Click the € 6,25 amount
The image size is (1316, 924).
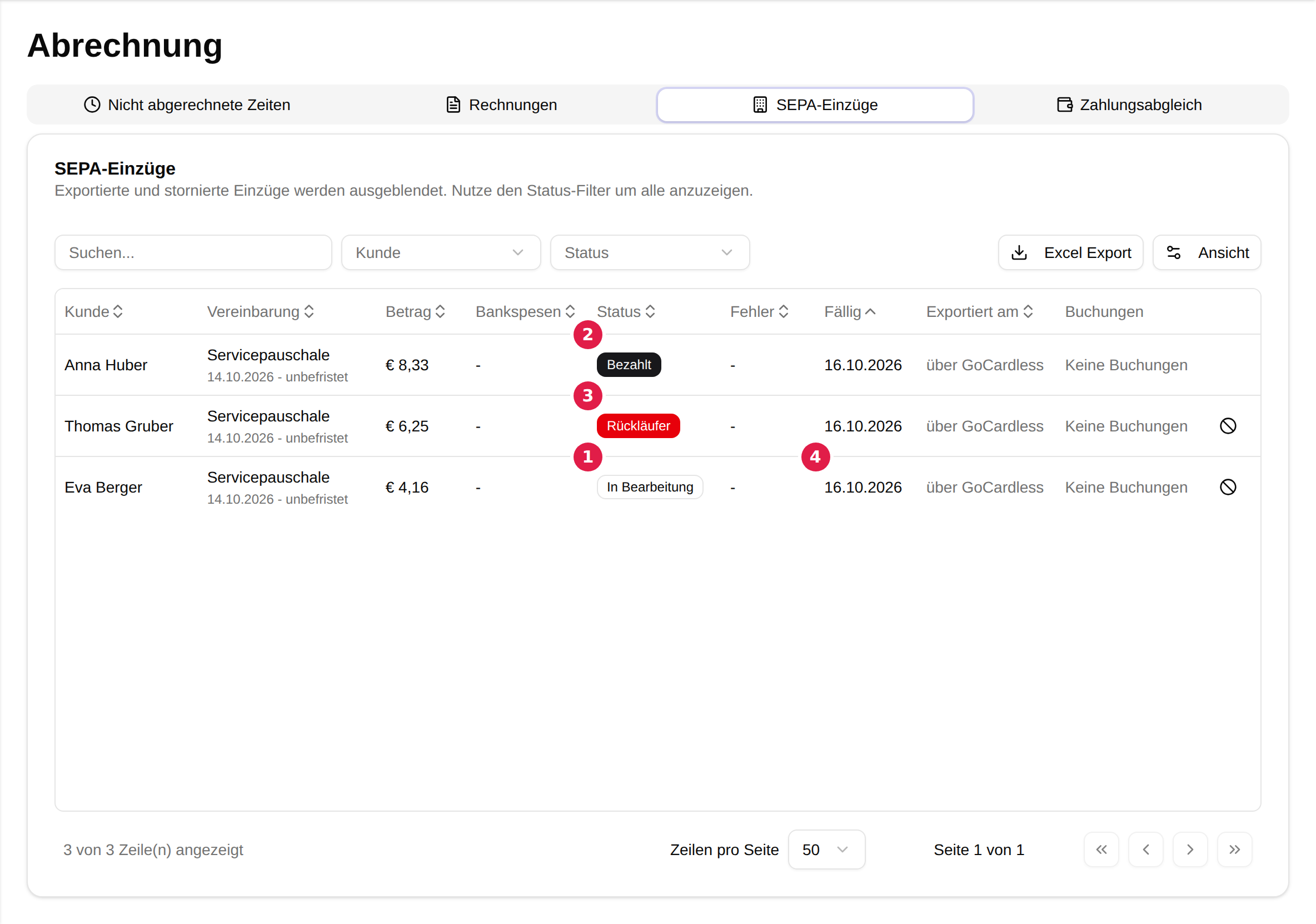[x=407, y=426]
